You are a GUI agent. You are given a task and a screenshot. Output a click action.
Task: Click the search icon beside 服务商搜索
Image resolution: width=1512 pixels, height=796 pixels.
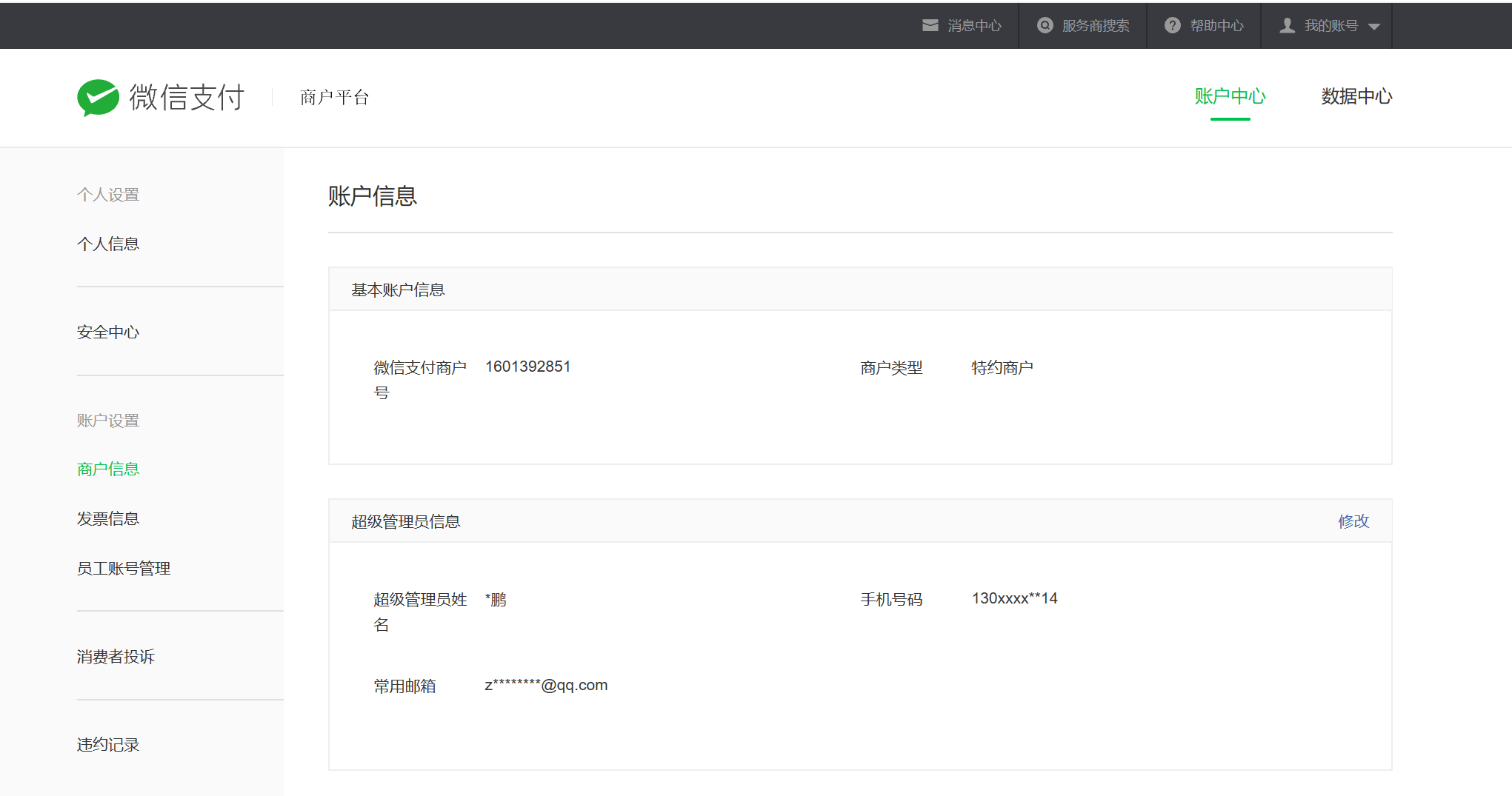[x=1045, y=26]
